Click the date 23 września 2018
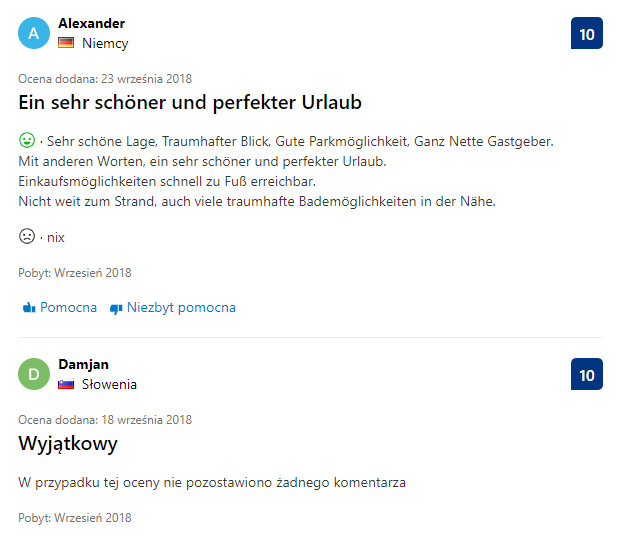The image size is (620, 536). click(x=146, y=78)
